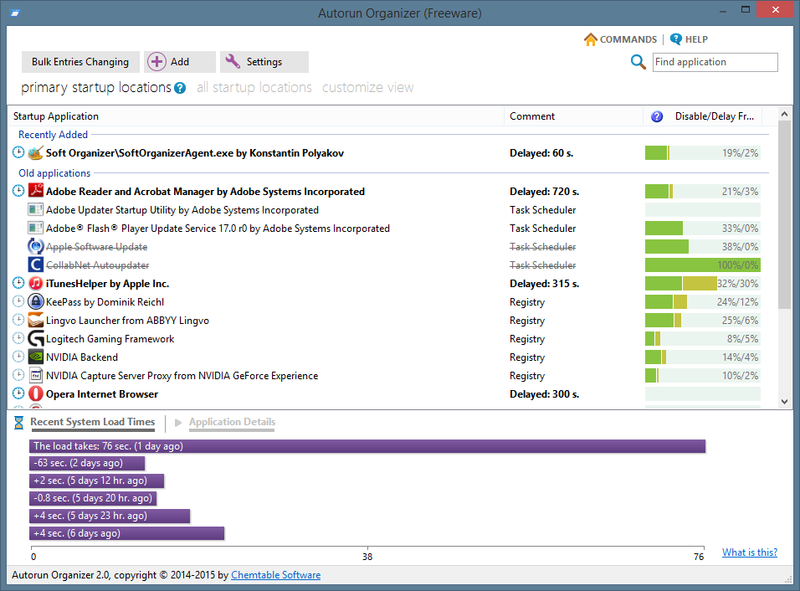Click the Apple Software Update icon
Screen dimensions: 800x591
pos(36,247)
